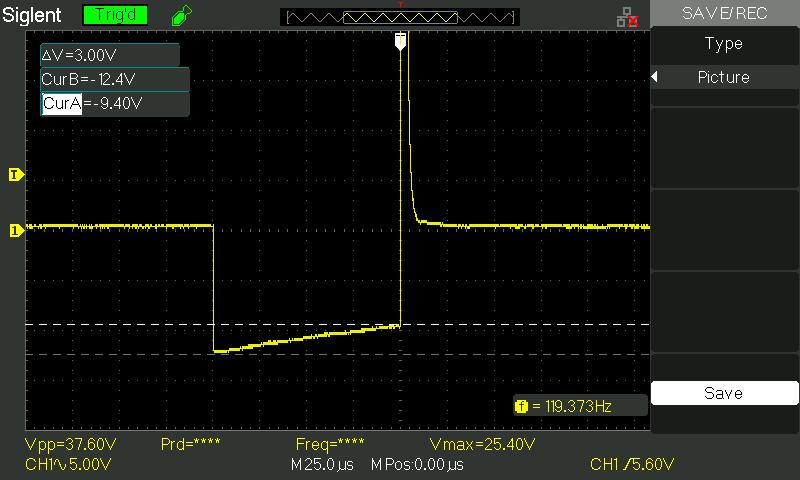Expand the Picture type selector arrow
Viewport: 800px width, 480px height.
coord(655,78)
